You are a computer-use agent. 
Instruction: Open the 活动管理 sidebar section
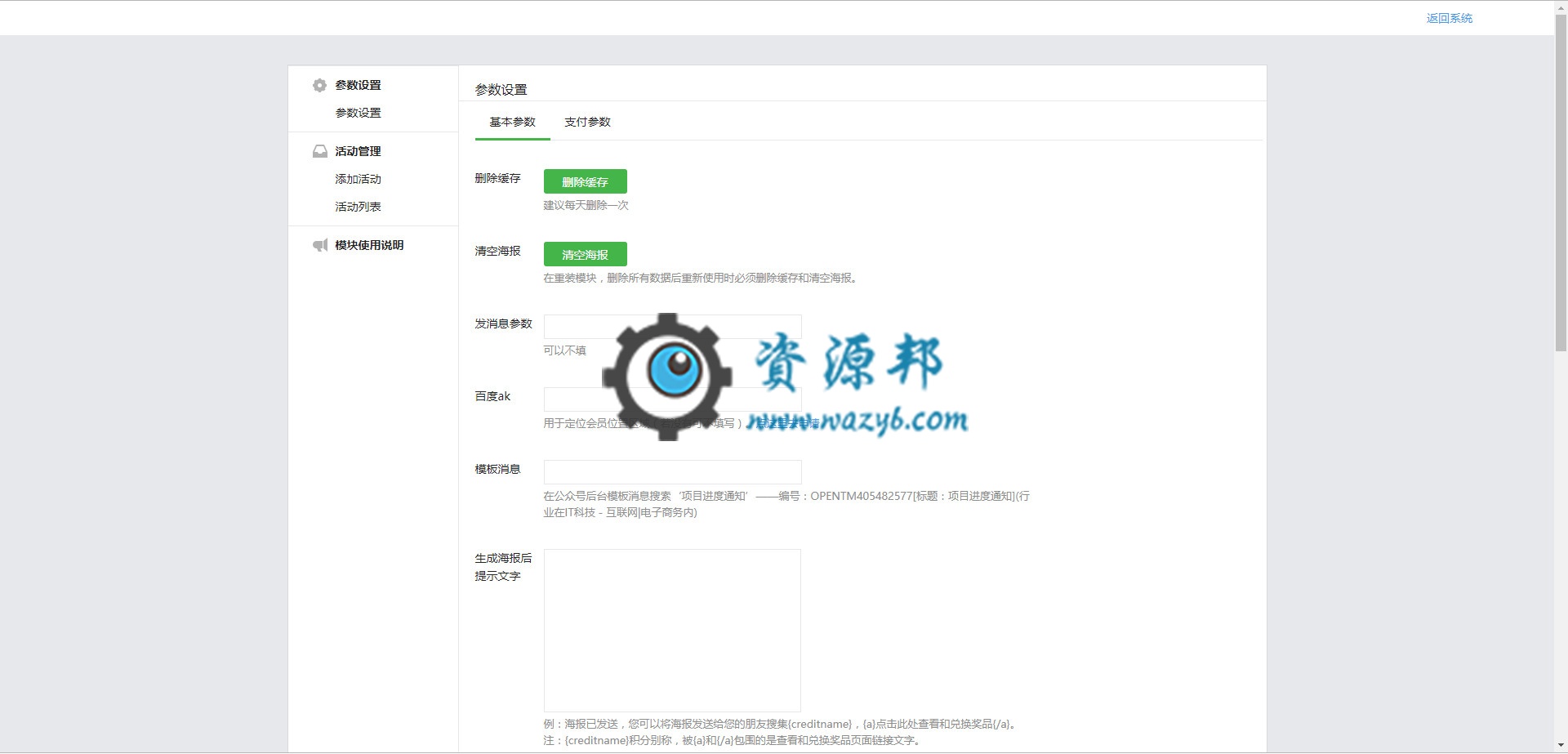[x=358, y=151]
